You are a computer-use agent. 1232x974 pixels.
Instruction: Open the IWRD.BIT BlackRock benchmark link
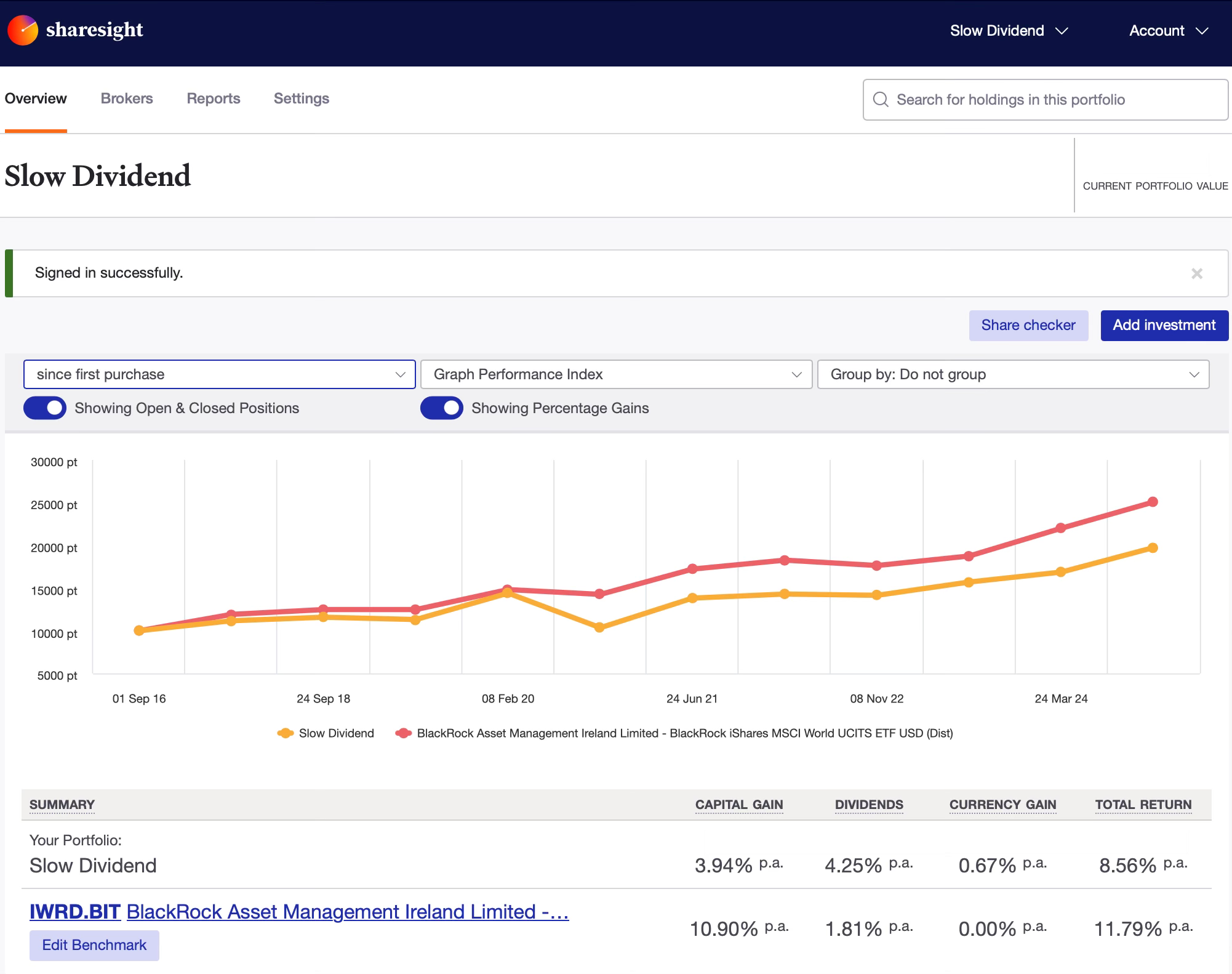[299, 912]
